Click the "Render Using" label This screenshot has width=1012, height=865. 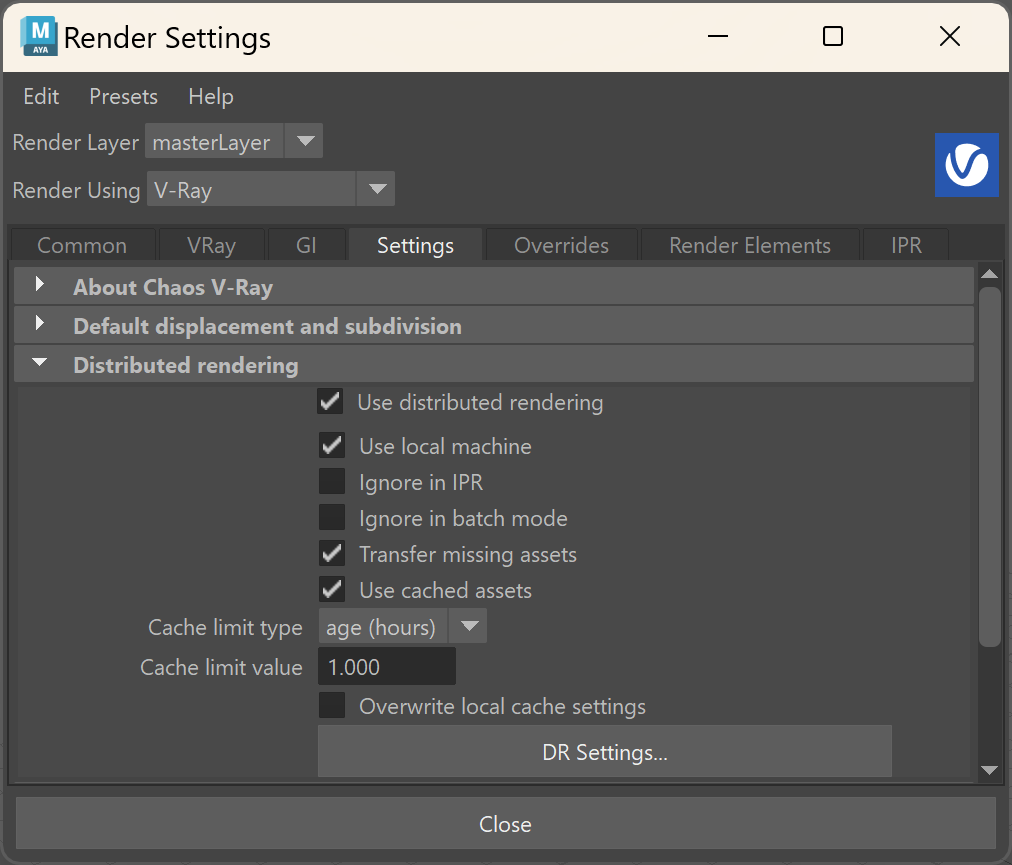tap(76, 190)
